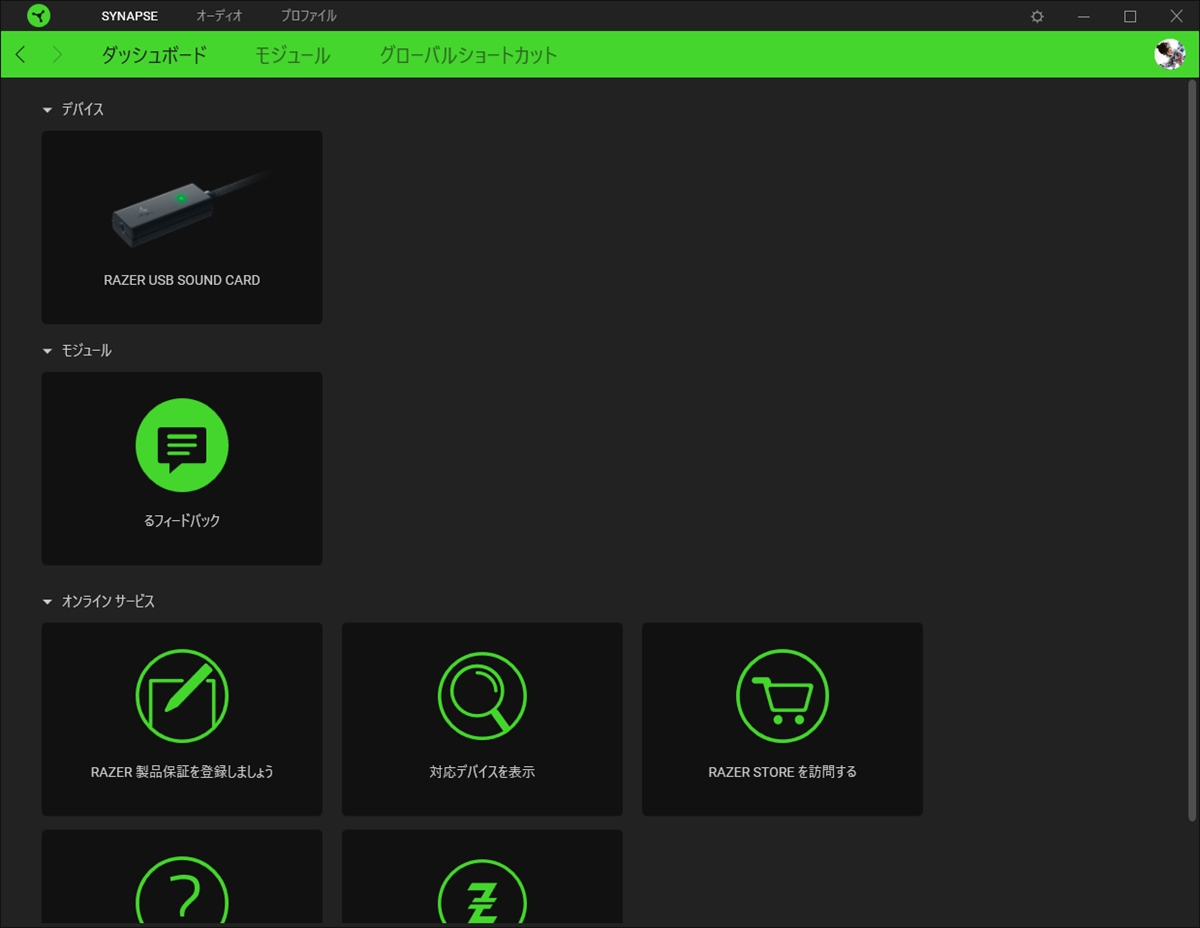1200x928 pixels.
Task: Collapse the オンライン サービス section
Action: click(x=47, y=602)
